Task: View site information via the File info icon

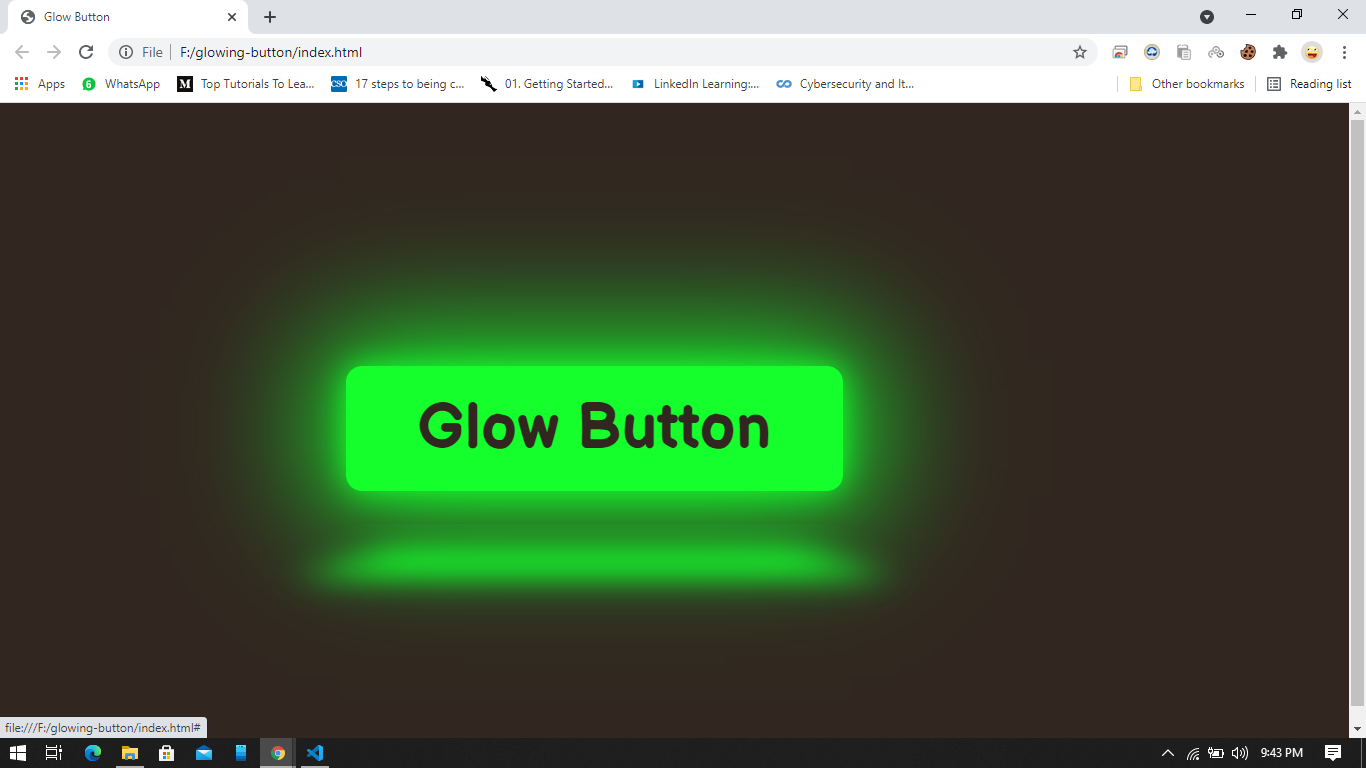Action: [x=126, y=52]
